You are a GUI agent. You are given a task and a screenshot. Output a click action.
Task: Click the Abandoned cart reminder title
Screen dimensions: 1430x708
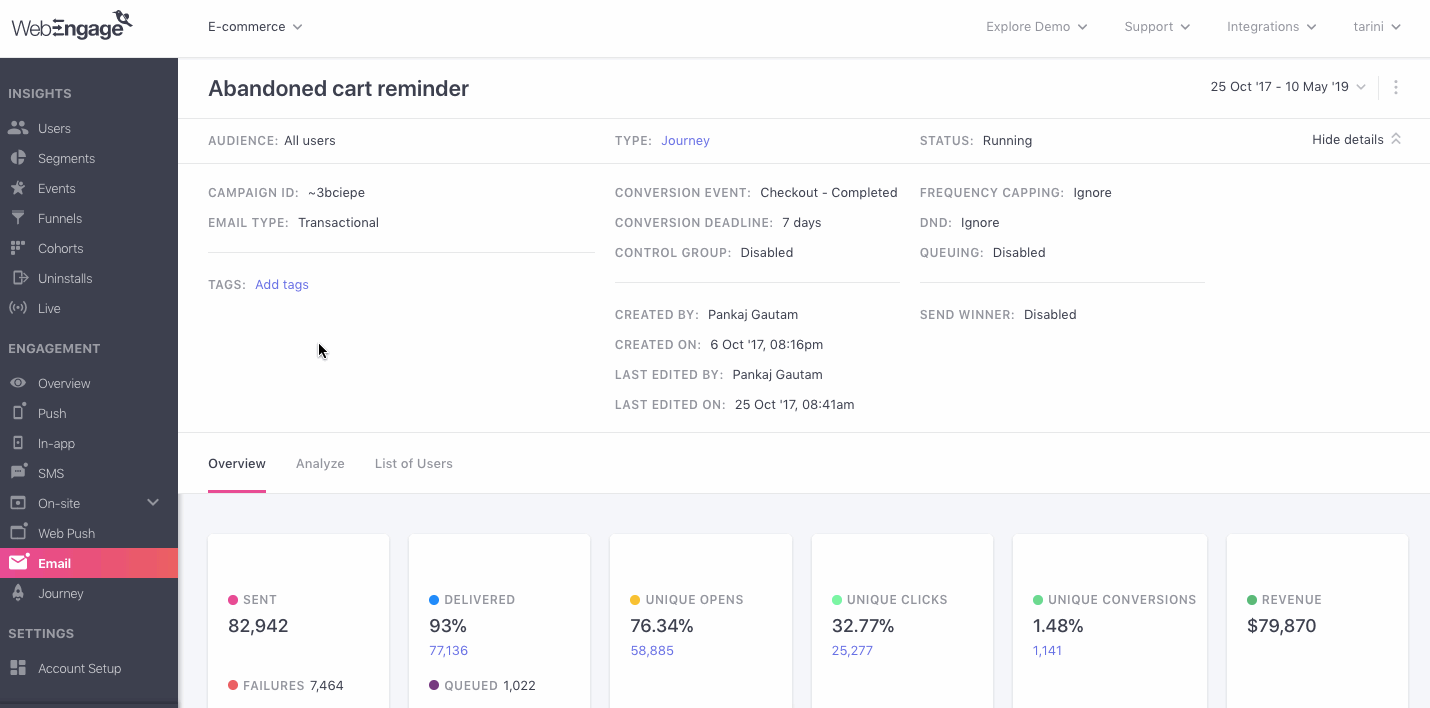pos(338,88)
